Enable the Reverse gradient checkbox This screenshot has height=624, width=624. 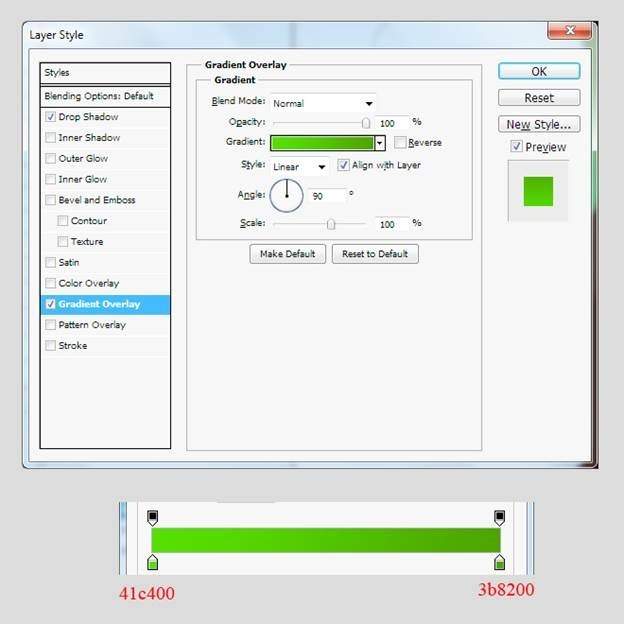400,143
